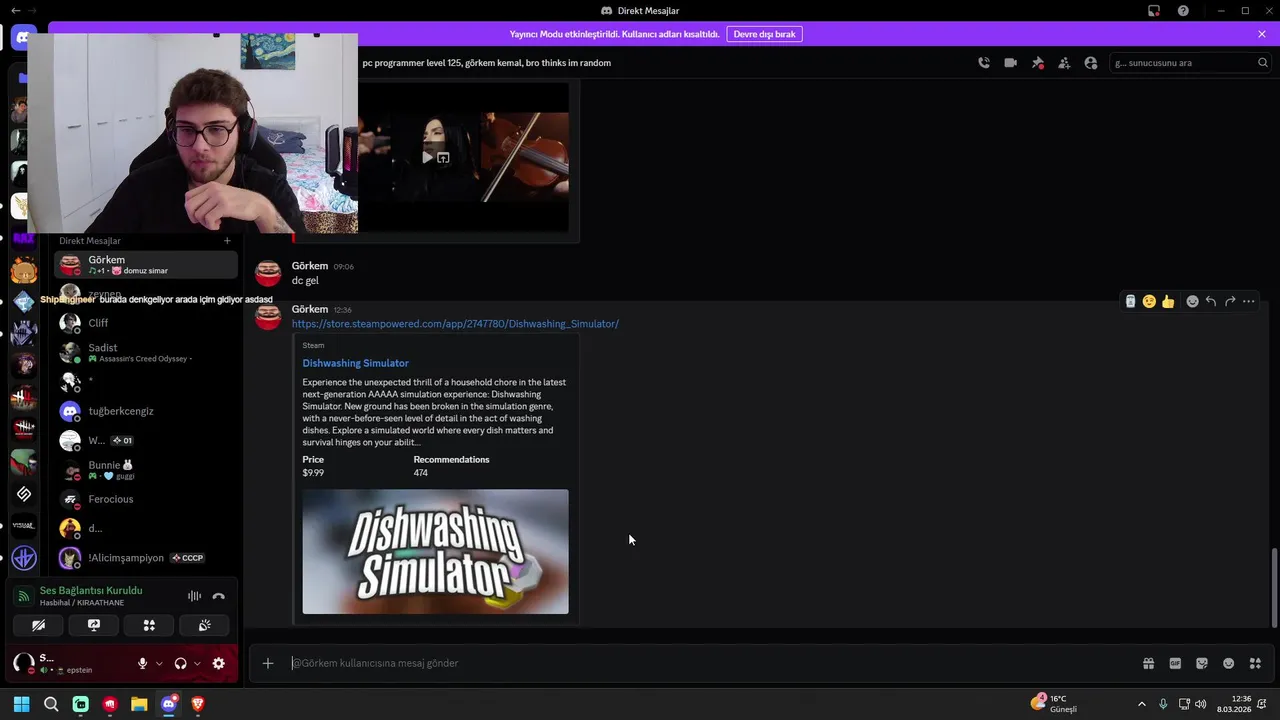Open Brave browser from the taskbar
Image resolution: width=1280 pixels, height=720 pixels.
(198, 704)
